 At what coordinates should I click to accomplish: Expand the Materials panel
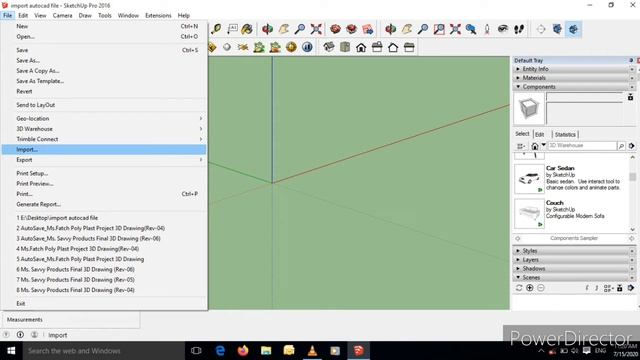pyautogui.click(x=573, y=78)
